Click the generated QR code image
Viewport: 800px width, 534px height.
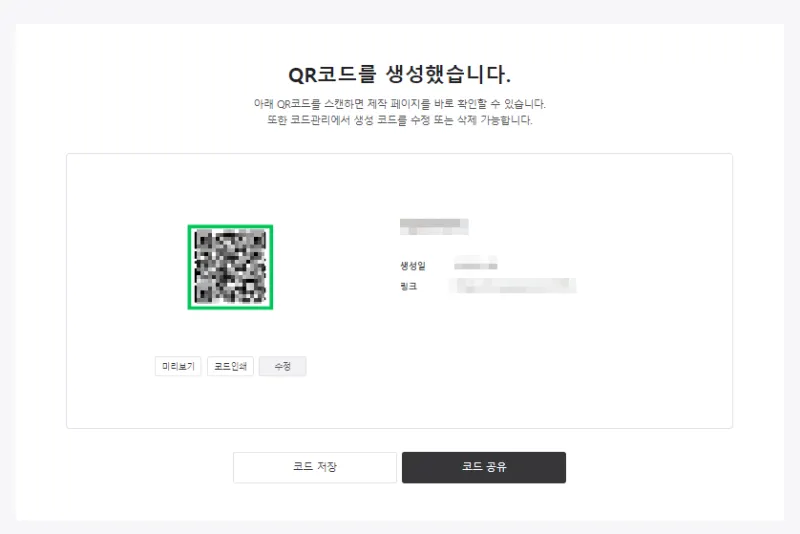click(230, 267)
